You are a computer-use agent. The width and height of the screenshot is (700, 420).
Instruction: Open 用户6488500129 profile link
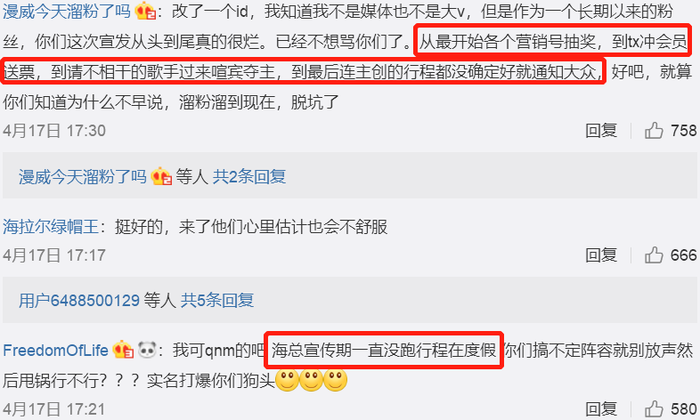[79, 300]
